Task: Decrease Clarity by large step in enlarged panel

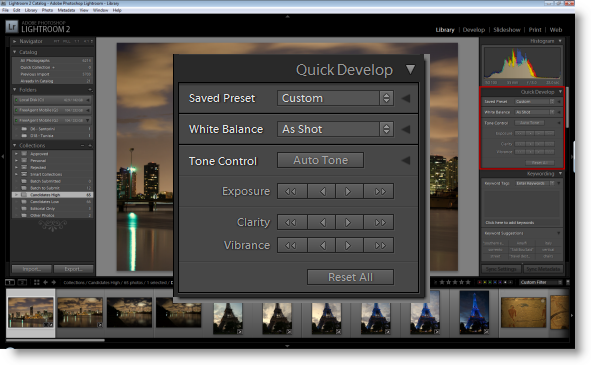Action: point(292,222)
